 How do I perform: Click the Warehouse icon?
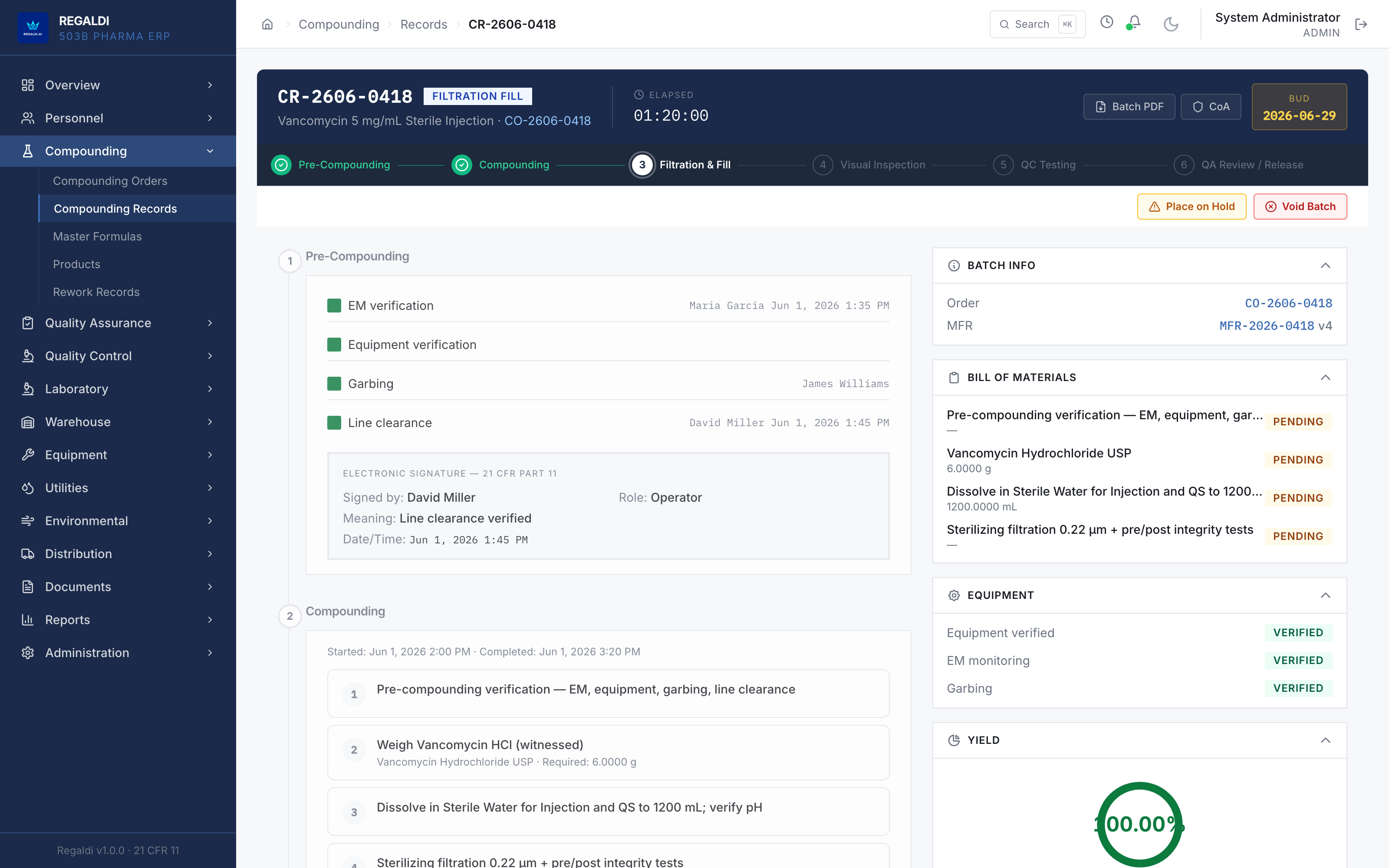point(27,422)
